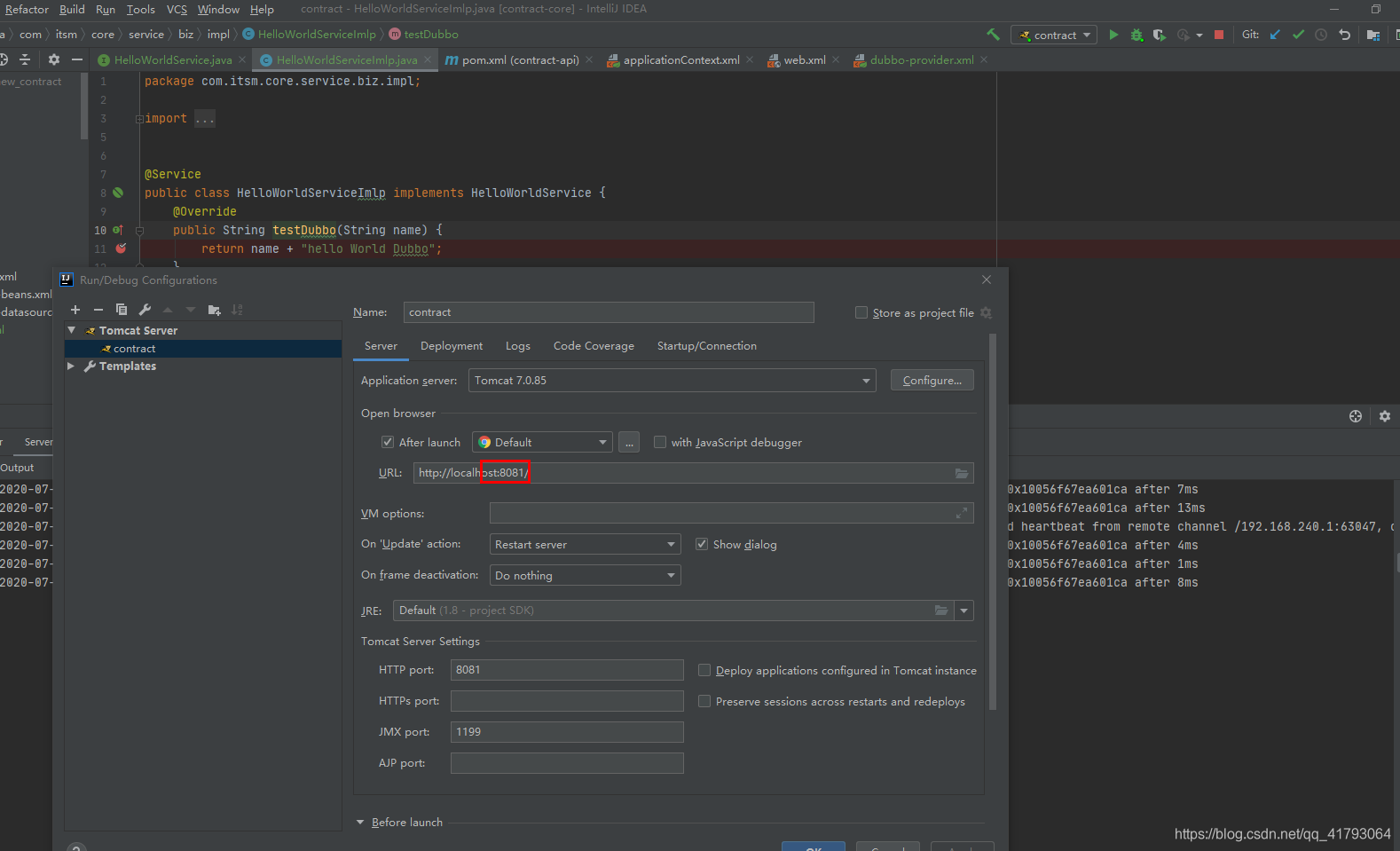The height and width of the screenshot is (851, 1400).
Task: Toggle breakpoint on line 11
Action: click(x=122, y=248)
